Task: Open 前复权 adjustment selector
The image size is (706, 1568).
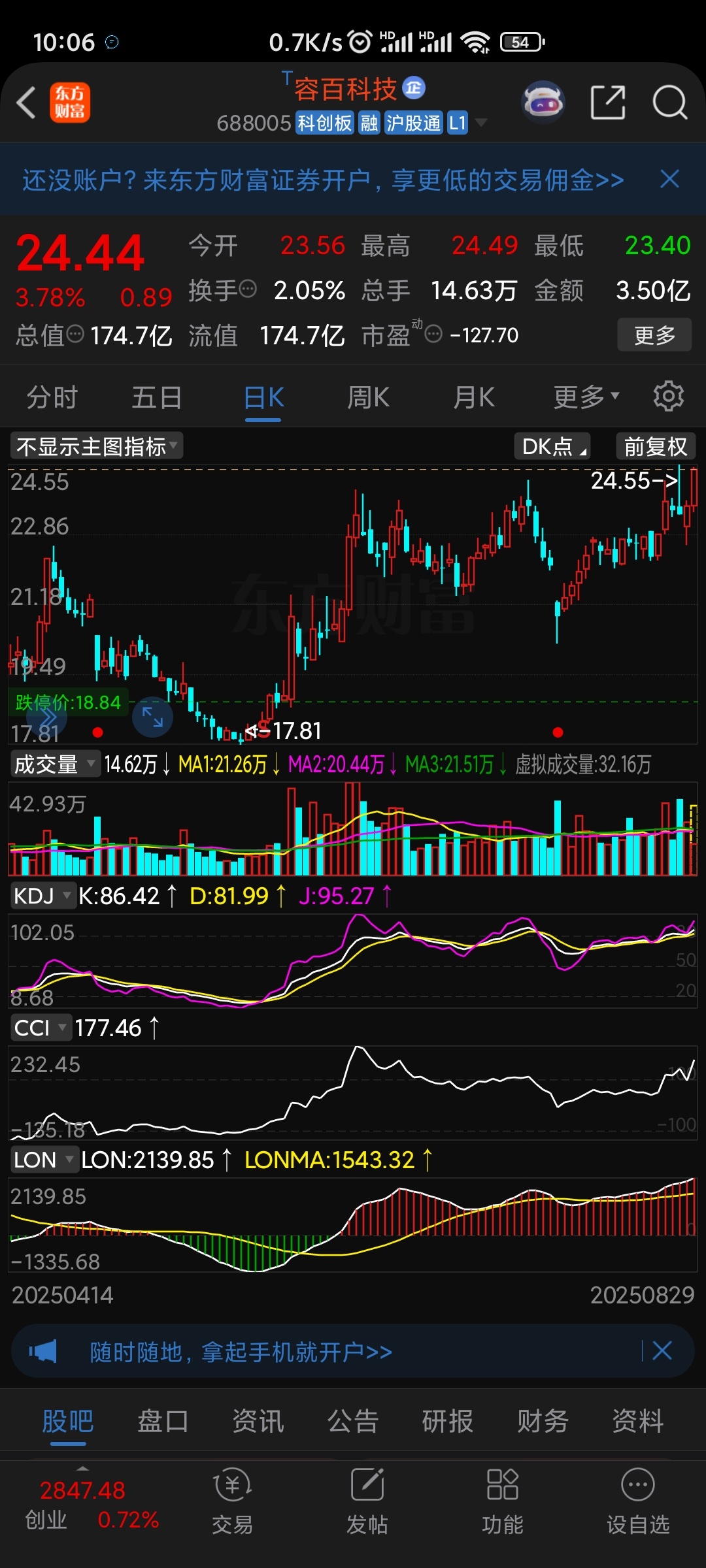Action: coord(656,446)
